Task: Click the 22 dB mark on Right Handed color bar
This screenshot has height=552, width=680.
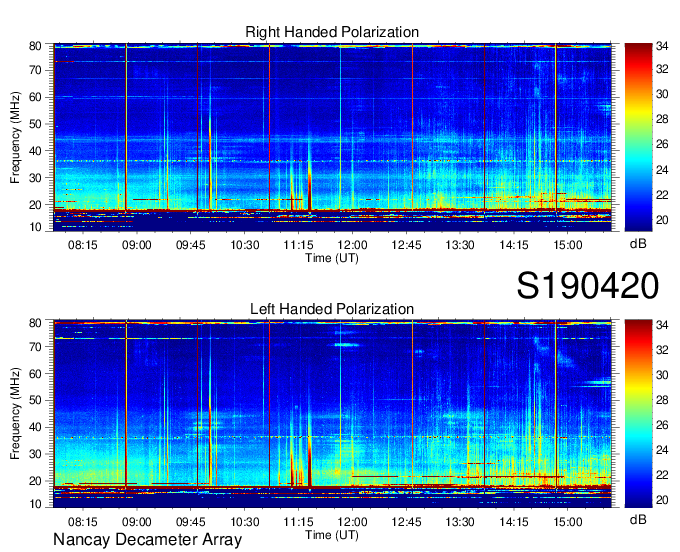Action: pyautogui.click(x=662, y=195)
